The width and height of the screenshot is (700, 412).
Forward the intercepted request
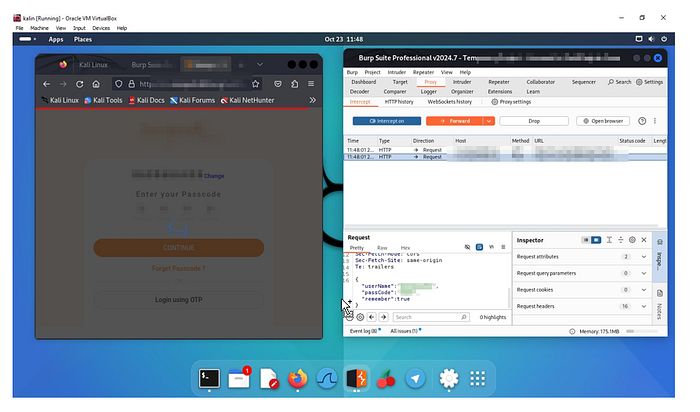coord(455,121)
